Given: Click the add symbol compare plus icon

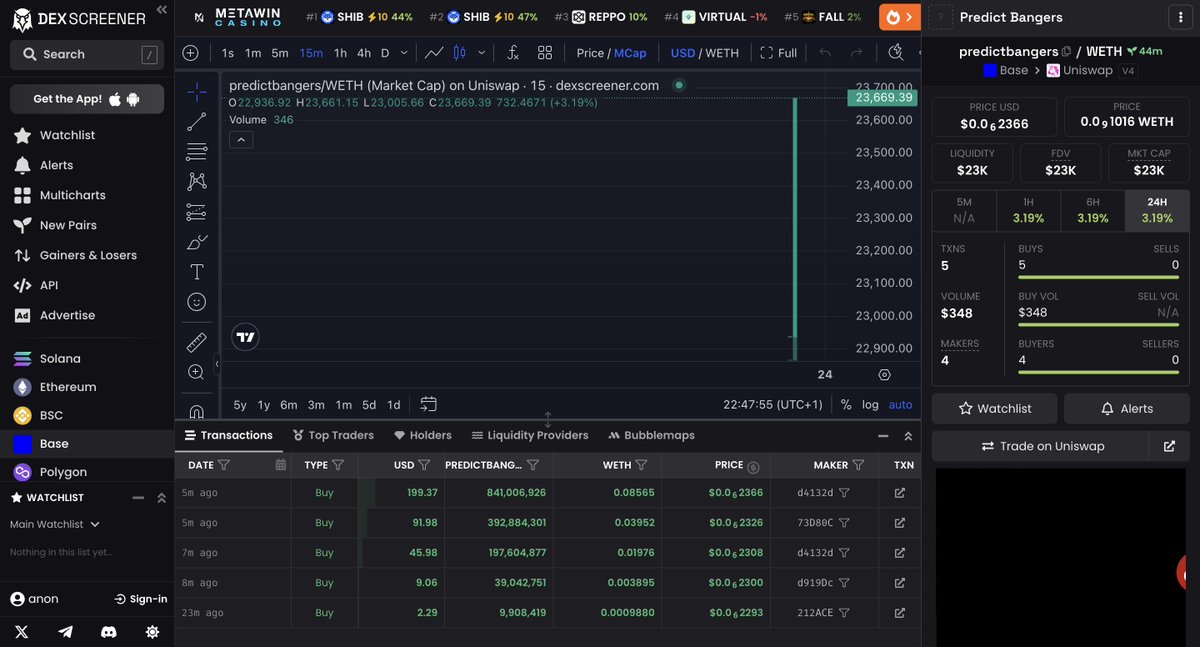Looking at the screenshot, I should (190, 53).
